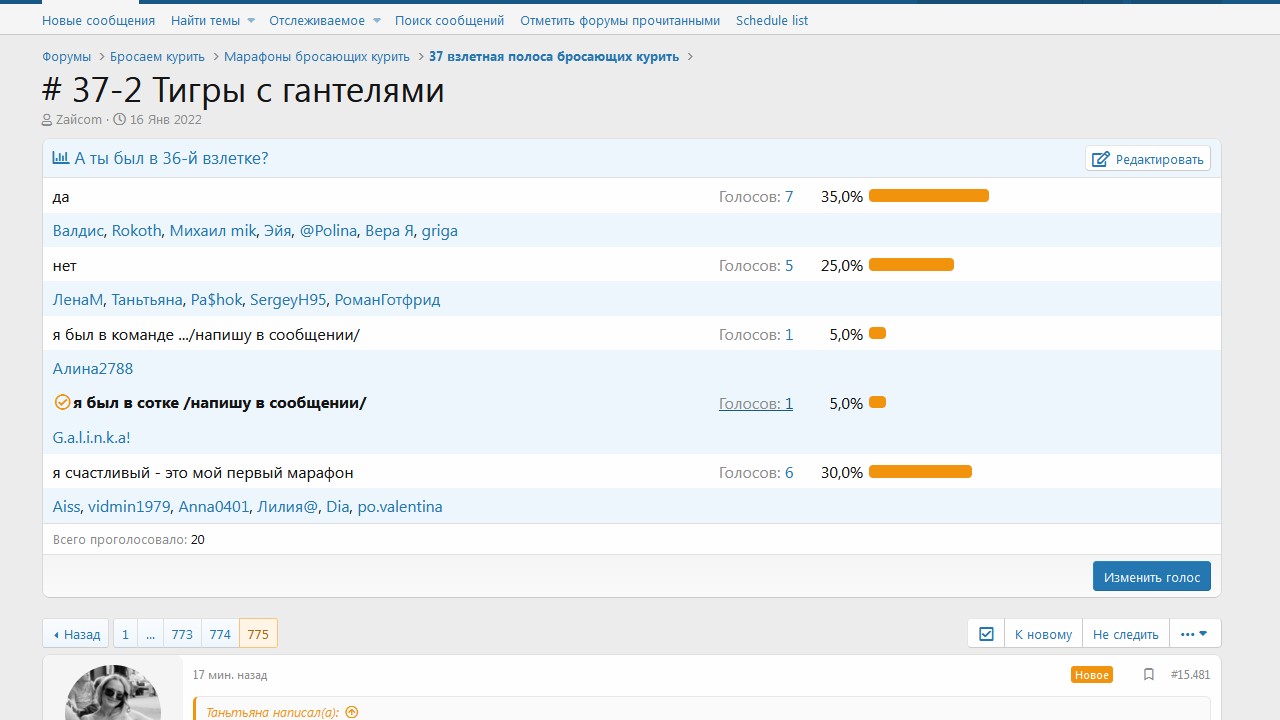This screenshot has height=720, width=1280.
Task: Open thread author Zaйcom profile
Action: click(x=79, y=120)
